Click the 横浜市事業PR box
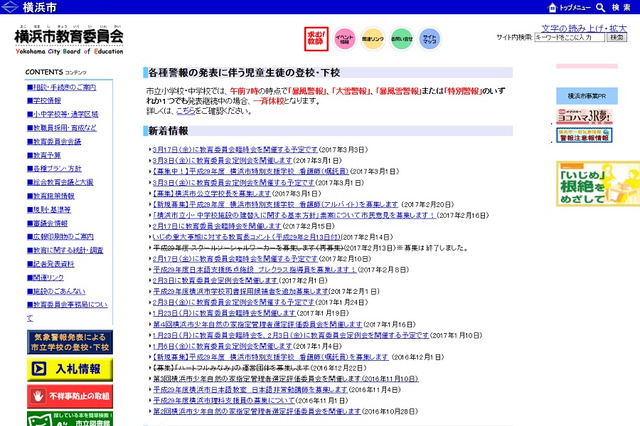 (x=587, y=96)
